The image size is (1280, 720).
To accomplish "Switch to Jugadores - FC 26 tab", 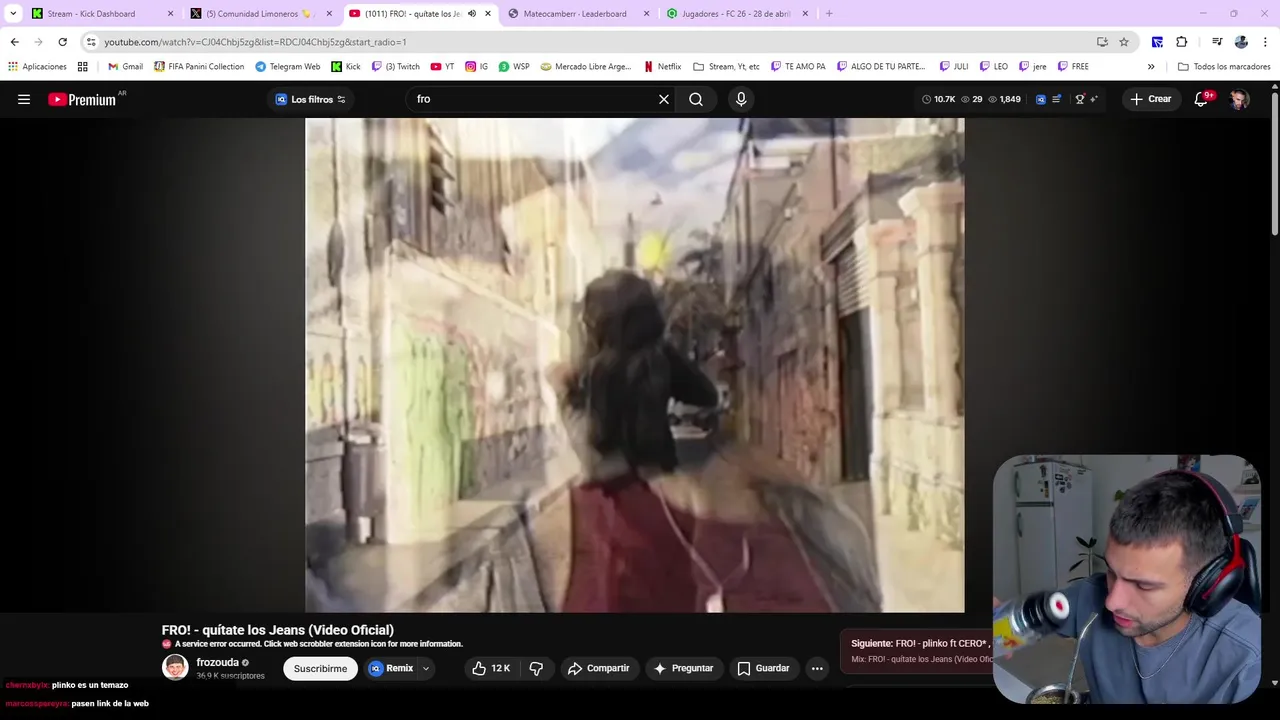I will point(738,14).
